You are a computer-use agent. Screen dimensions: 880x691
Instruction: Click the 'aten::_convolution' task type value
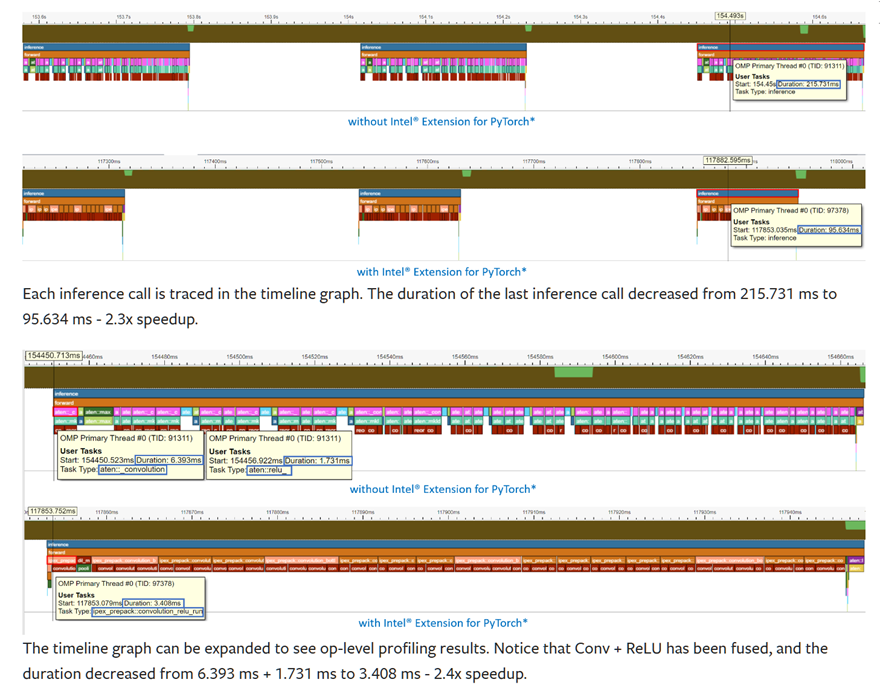pyautogui.click(x=132, y=470)
